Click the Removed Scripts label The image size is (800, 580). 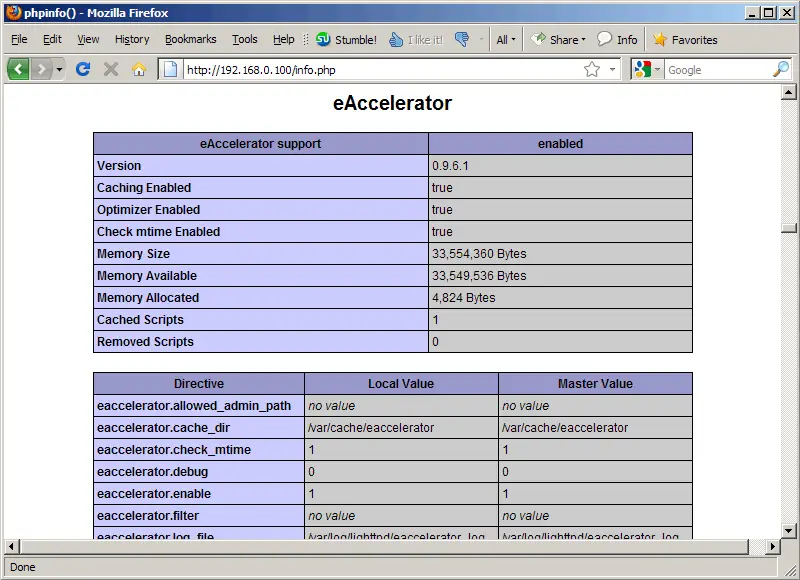point(145,341)
